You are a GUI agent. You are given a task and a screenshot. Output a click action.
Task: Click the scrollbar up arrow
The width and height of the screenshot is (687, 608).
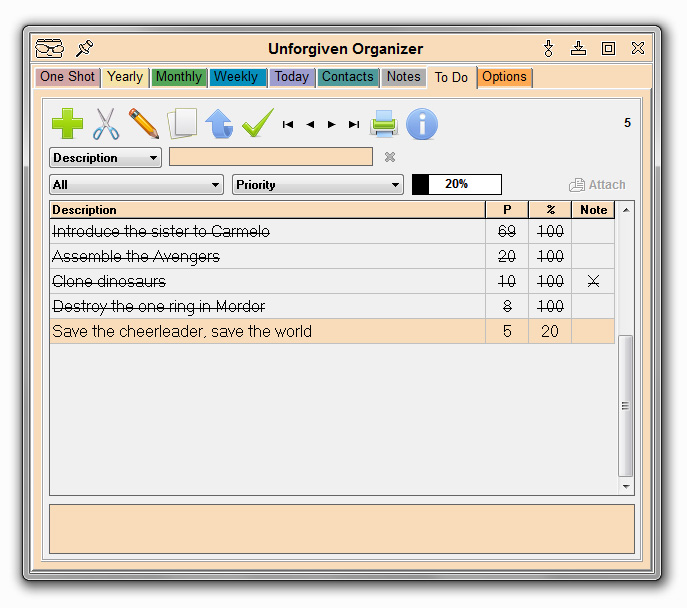[627, 210]
